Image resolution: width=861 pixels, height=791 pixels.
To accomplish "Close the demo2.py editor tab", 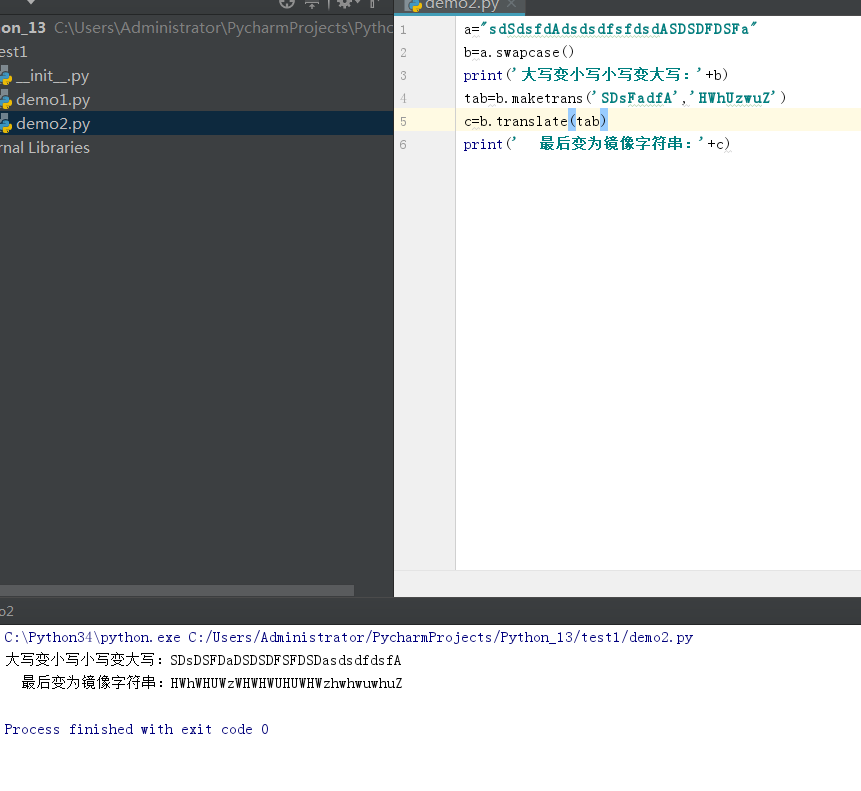I will click(x=510, y=5).
